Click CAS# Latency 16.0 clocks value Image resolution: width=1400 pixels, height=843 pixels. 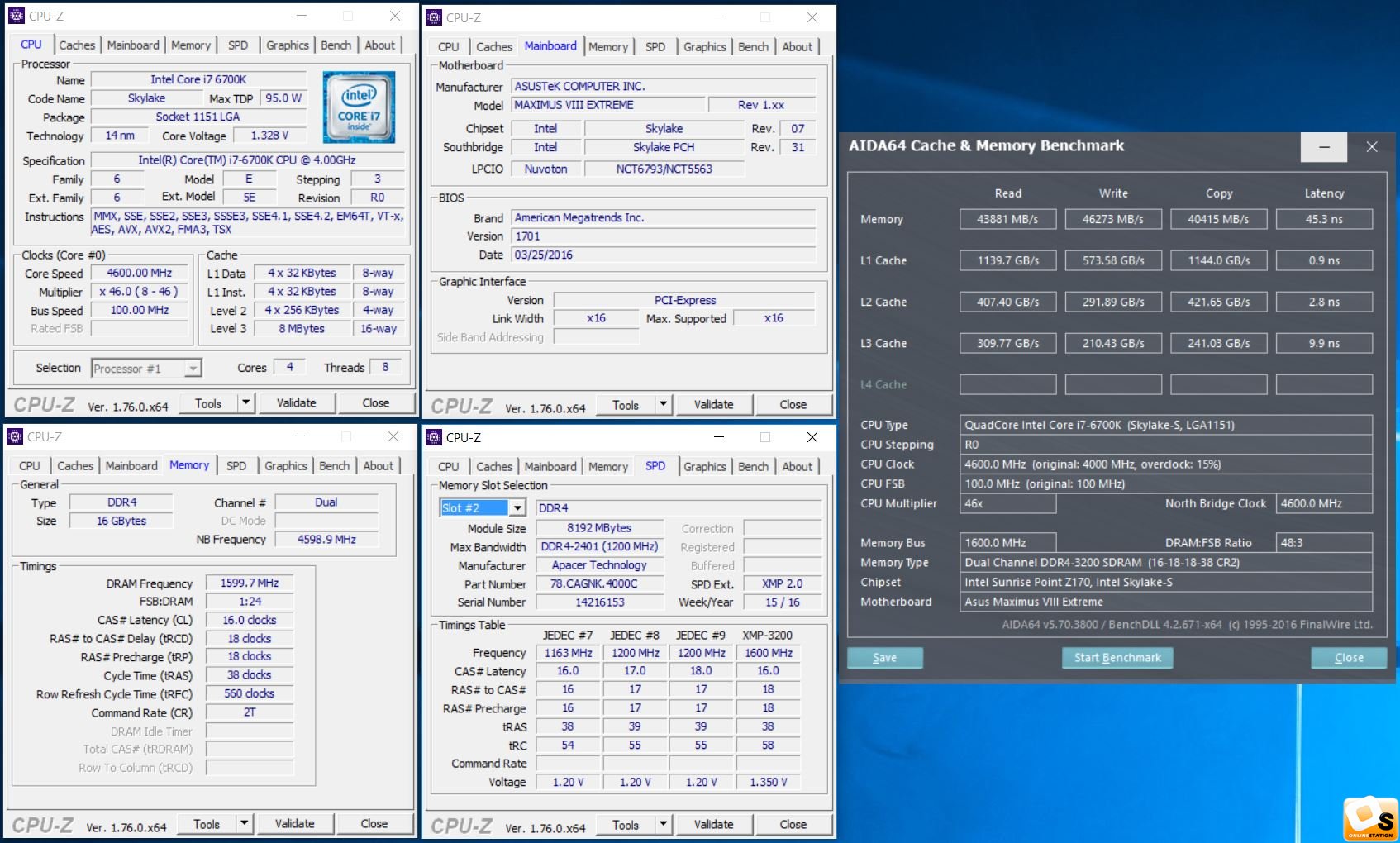(250, 621)
